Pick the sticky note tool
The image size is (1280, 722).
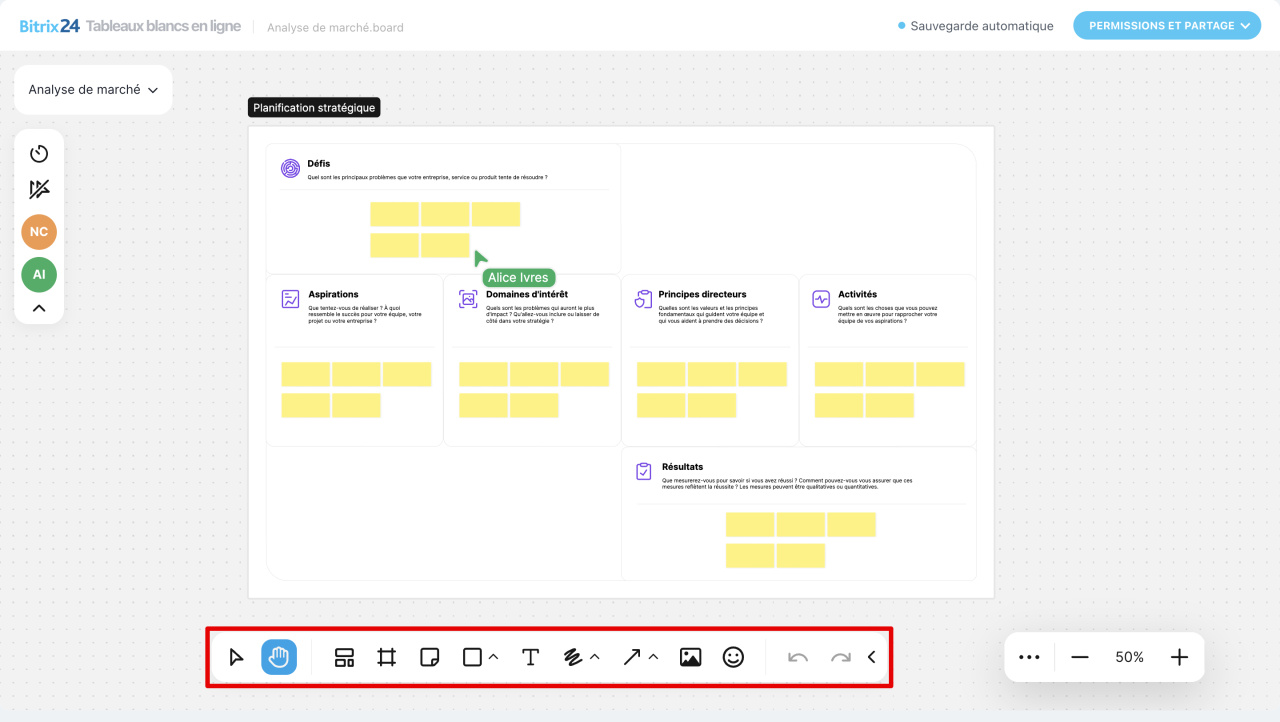(x=430, y=657)
